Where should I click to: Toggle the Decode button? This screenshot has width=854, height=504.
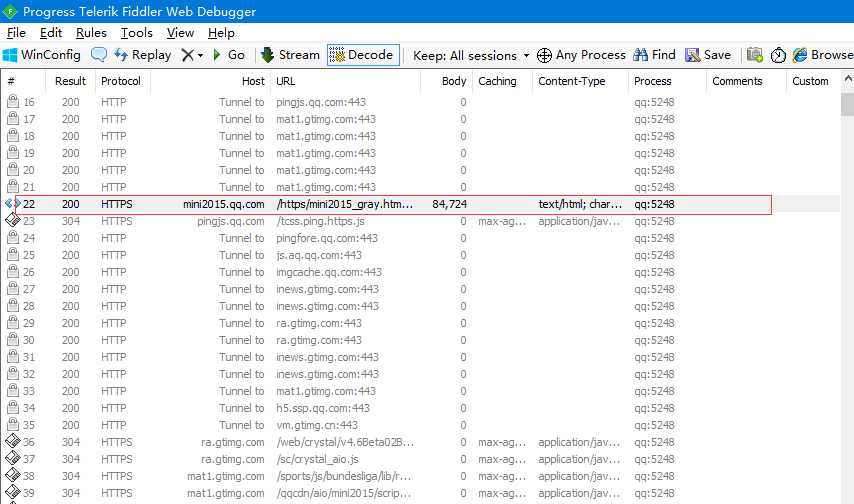[363, 55]
